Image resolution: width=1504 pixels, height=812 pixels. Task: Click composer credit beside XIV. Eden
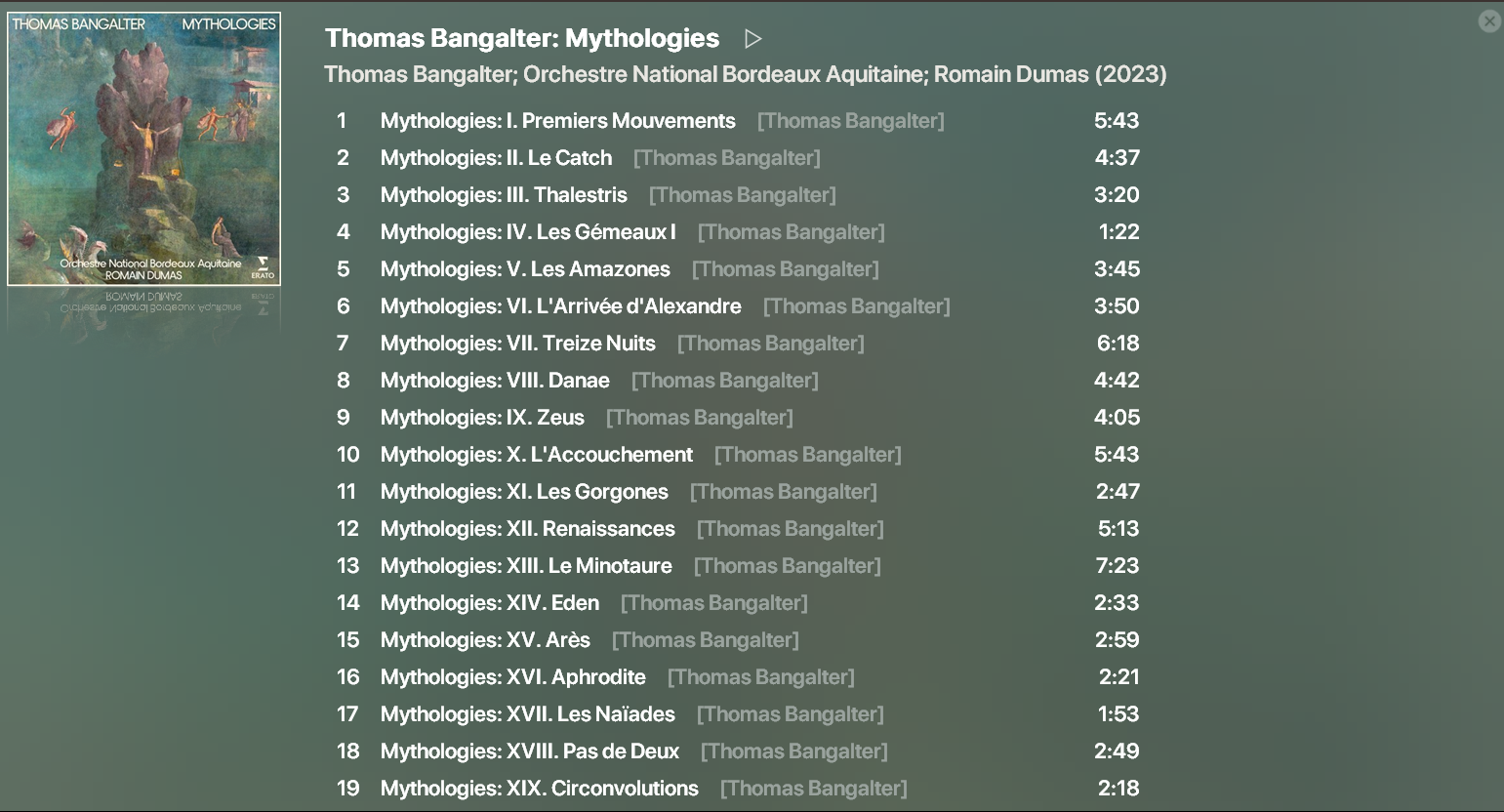(x=713, y=603)
